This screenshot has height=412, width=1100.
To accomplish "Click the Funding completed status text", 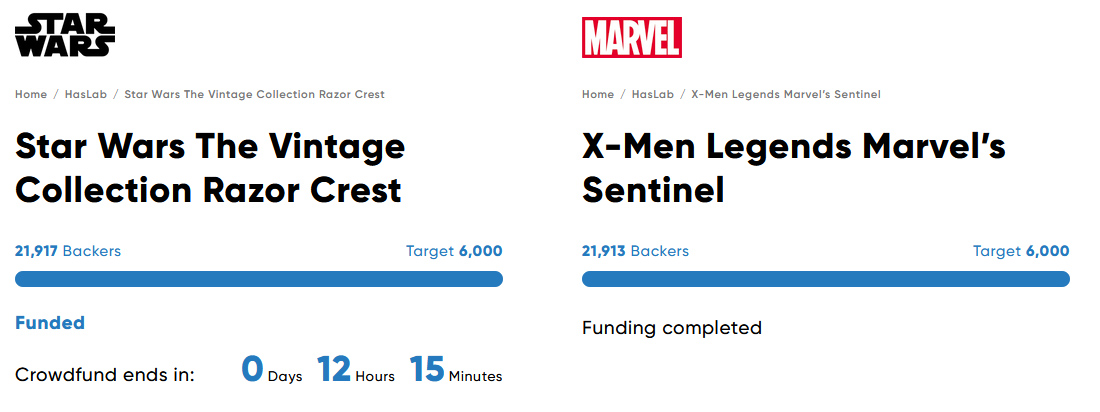I will tap(672, 328).
